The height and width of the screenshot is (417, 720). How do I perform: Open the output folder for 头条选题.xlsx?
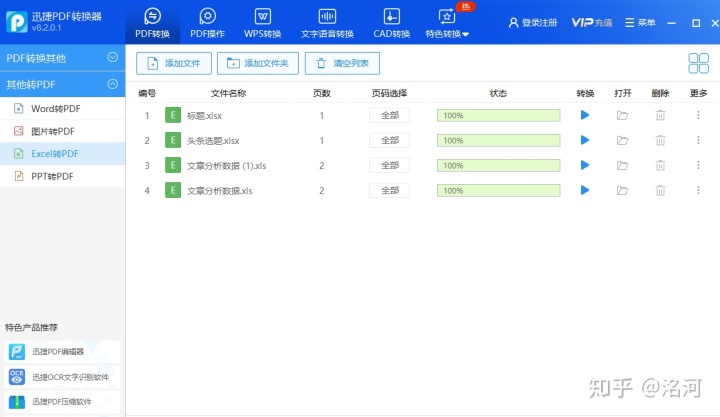click(622, 140)
